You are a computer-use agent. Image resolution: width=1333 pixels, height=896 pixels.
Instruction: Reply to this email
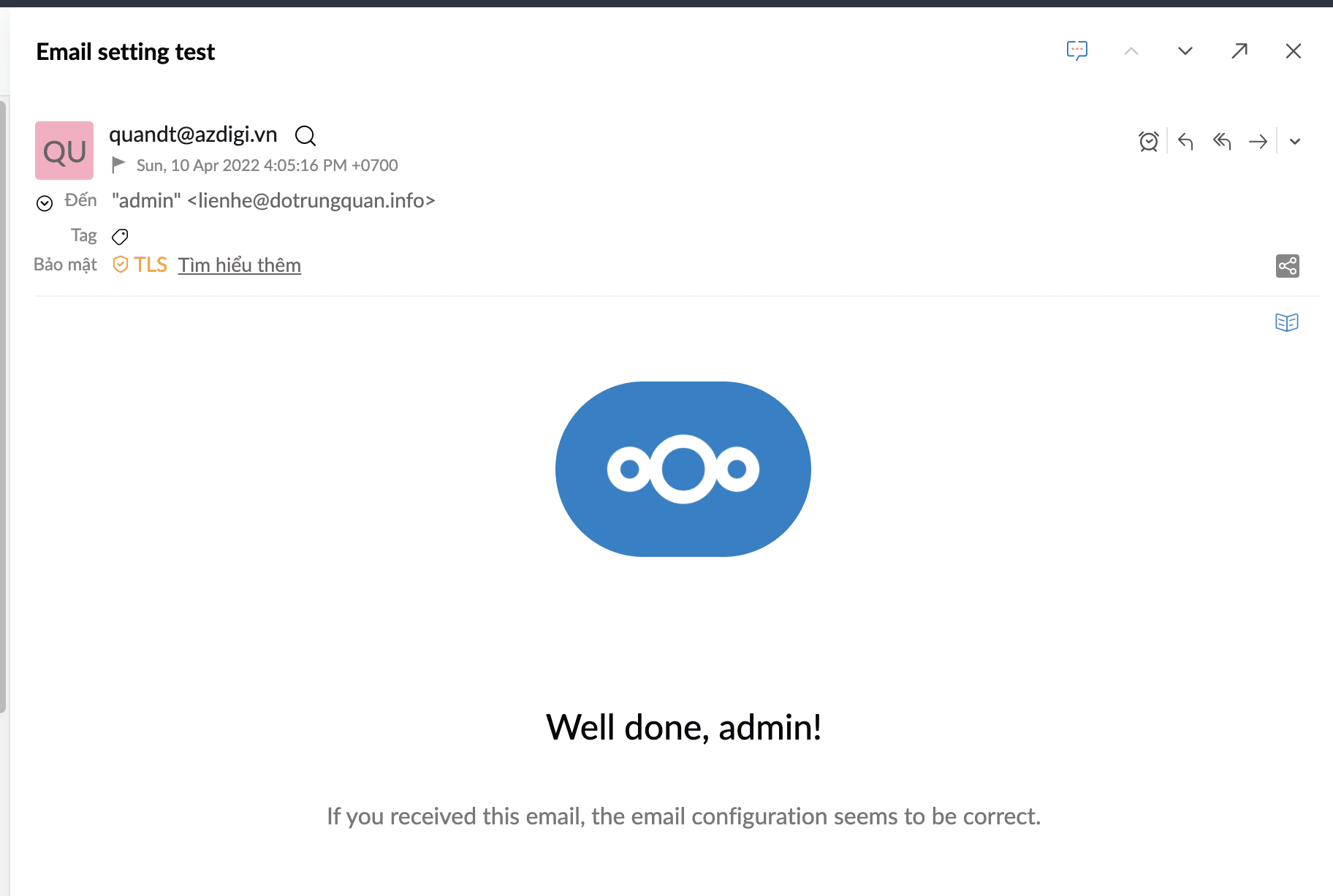[x=1185, y=141]
